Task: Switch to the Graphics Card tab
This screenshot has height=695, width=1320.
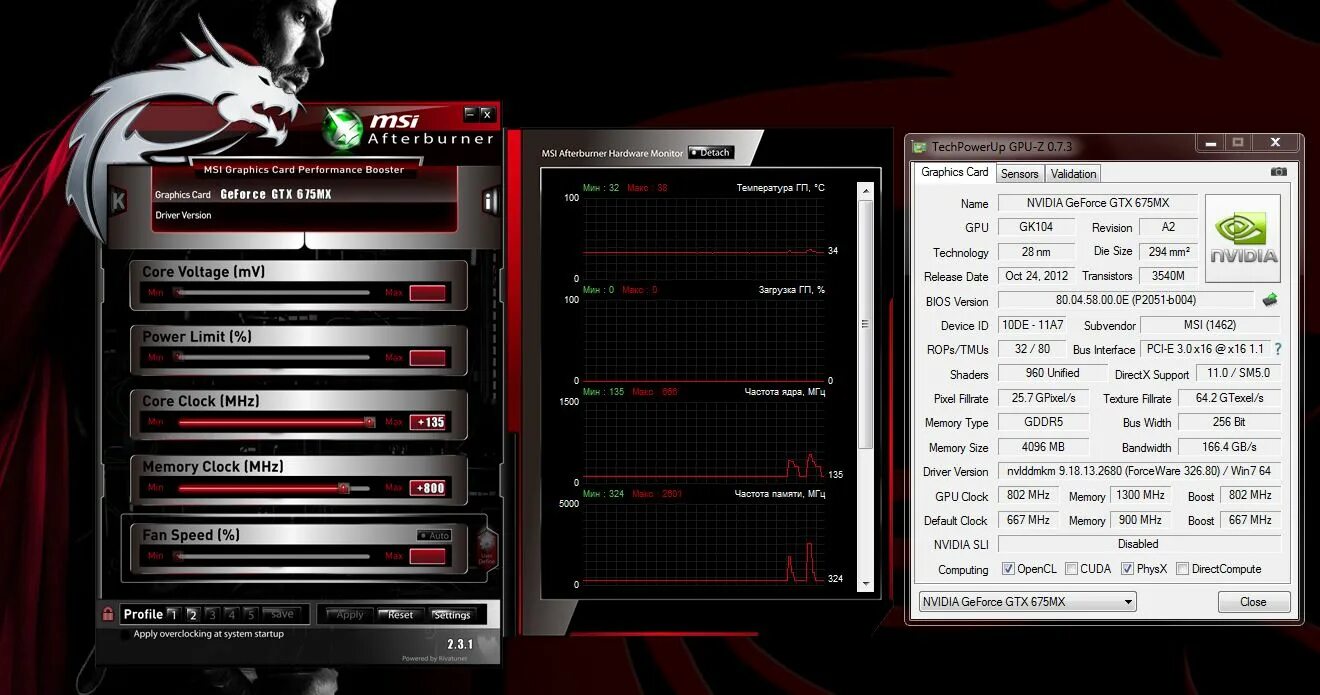Action: click(954, 172)
